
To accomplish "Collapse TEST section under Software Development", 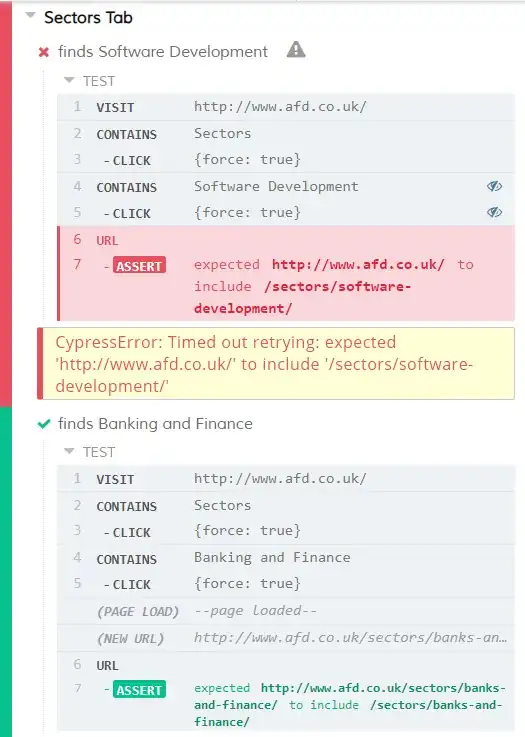I will click(x=69, y=80).
